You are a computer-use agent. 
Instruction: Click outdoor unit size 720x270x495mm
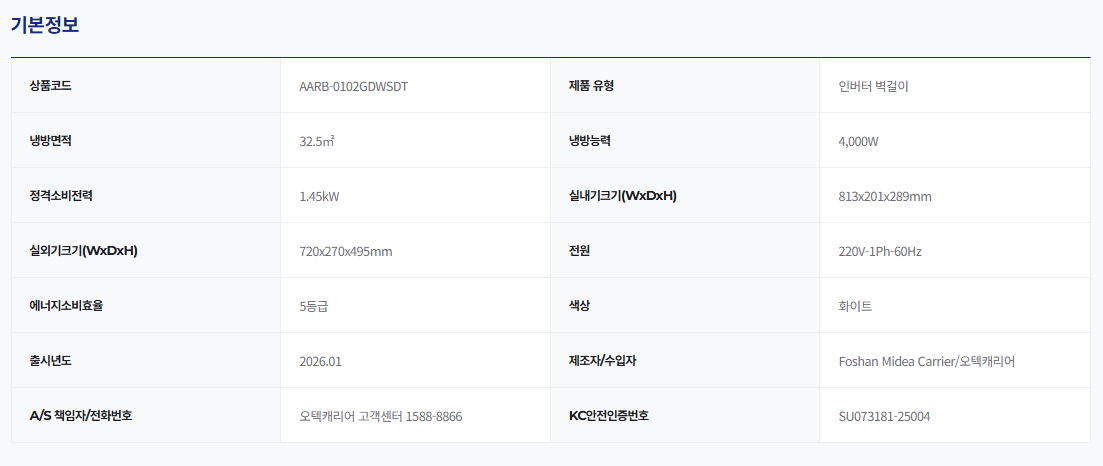(x=345, y=251)
